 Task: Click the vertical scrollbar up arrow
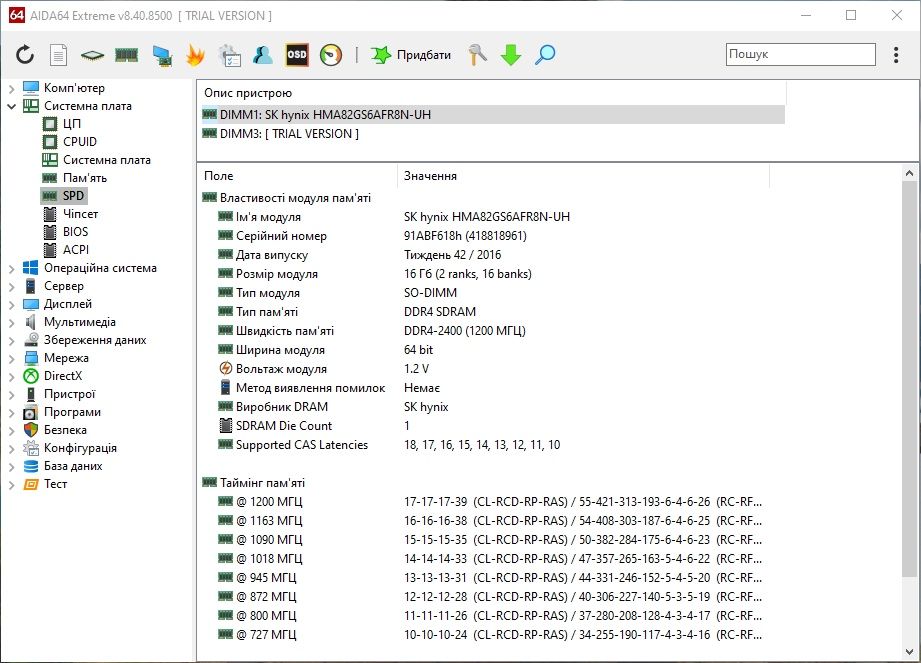click(x=909, y=173)
